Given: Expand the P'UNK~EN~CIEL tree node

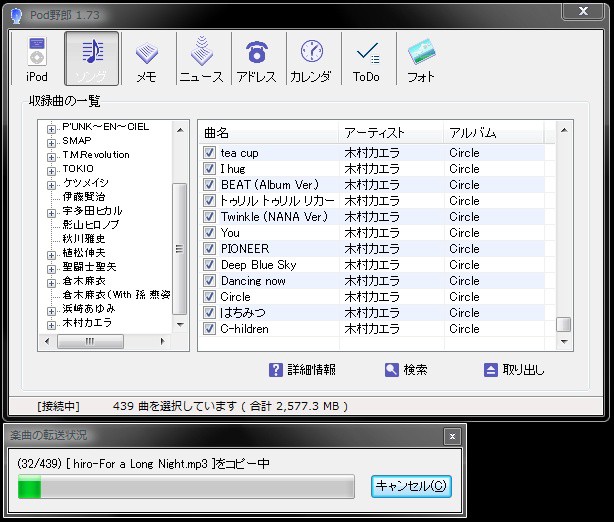Looking at the screenshot, I should (x=51, y=129).
